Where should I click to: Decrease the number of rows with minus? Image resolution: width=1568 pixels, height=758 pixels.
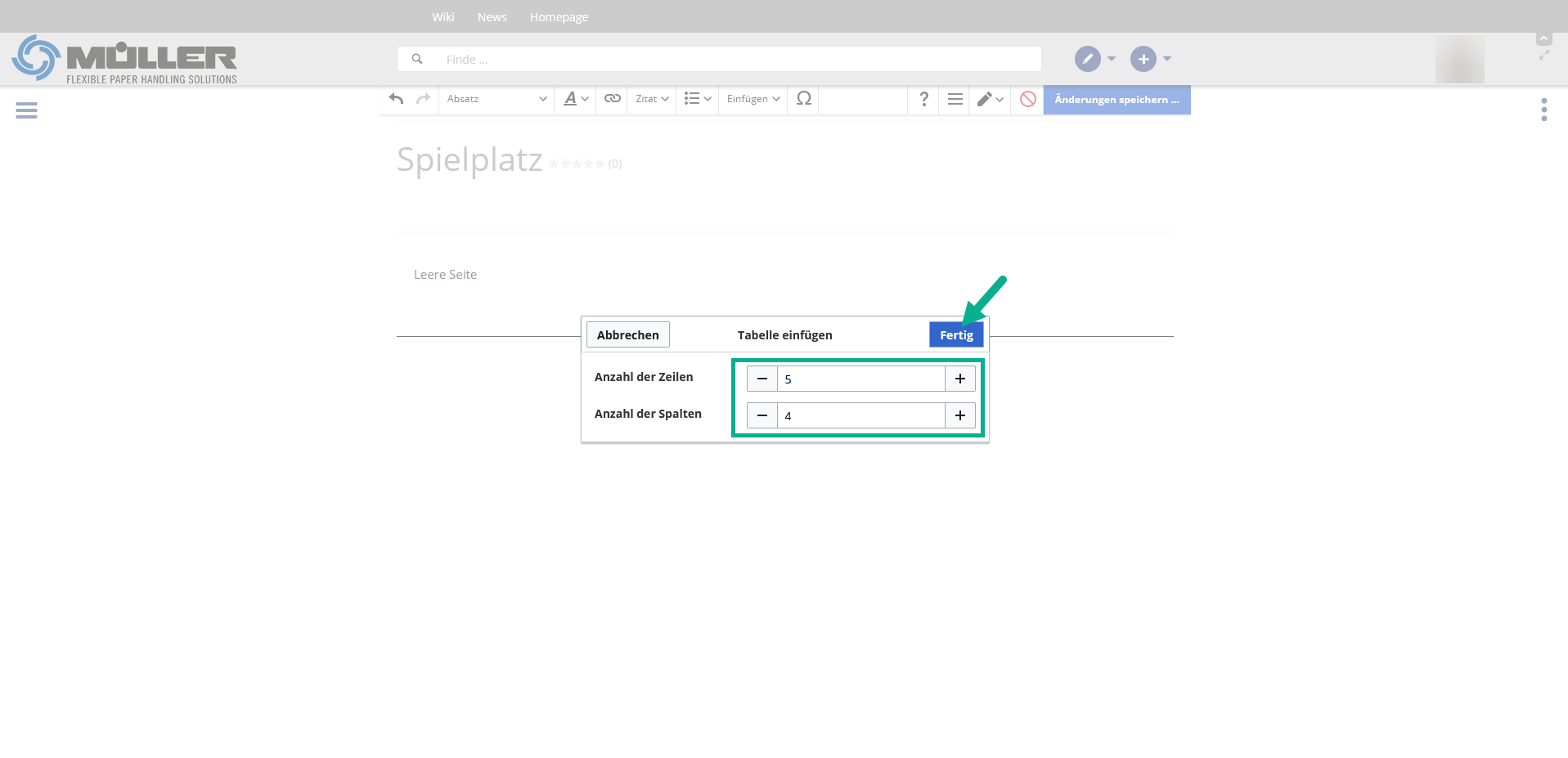(762, 379)
